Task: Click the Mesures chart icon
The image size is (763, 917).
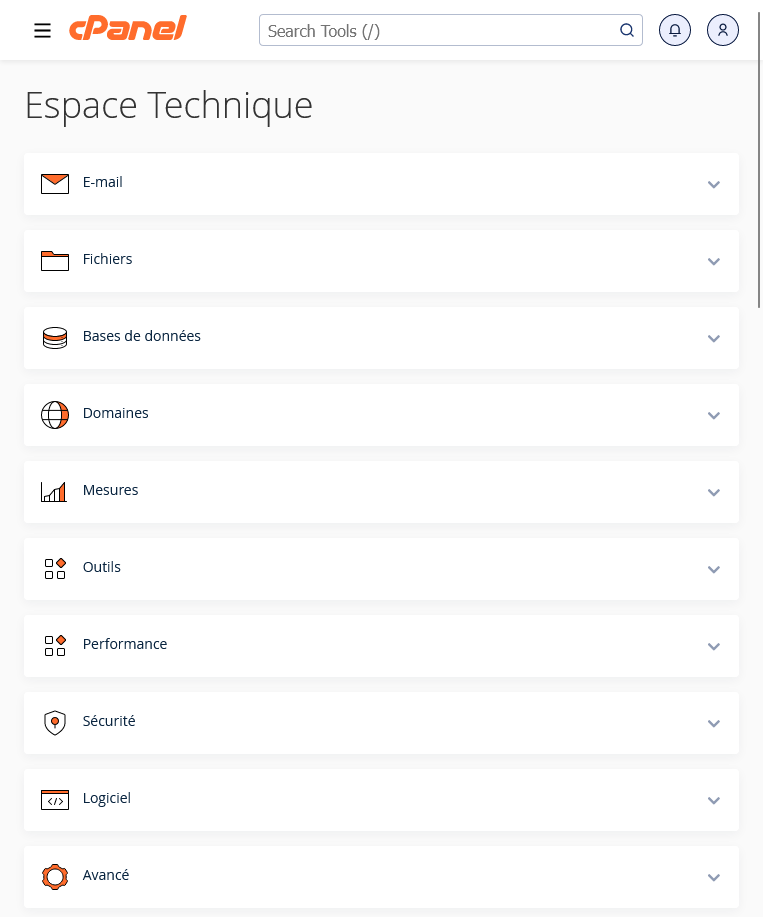Action: (55, 491)
